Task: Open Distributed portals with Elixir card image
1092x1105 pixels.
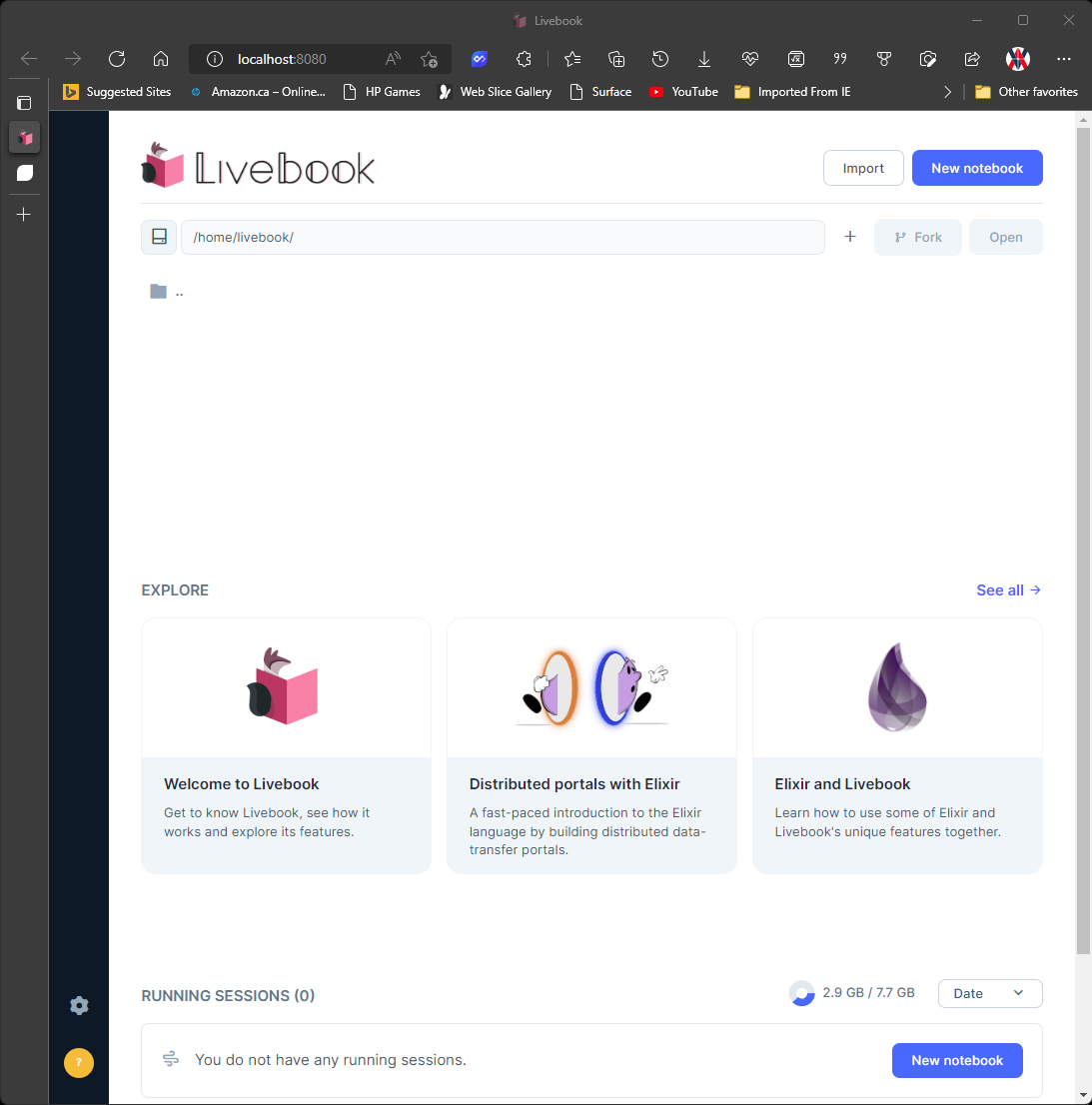Action: point(591,688)
